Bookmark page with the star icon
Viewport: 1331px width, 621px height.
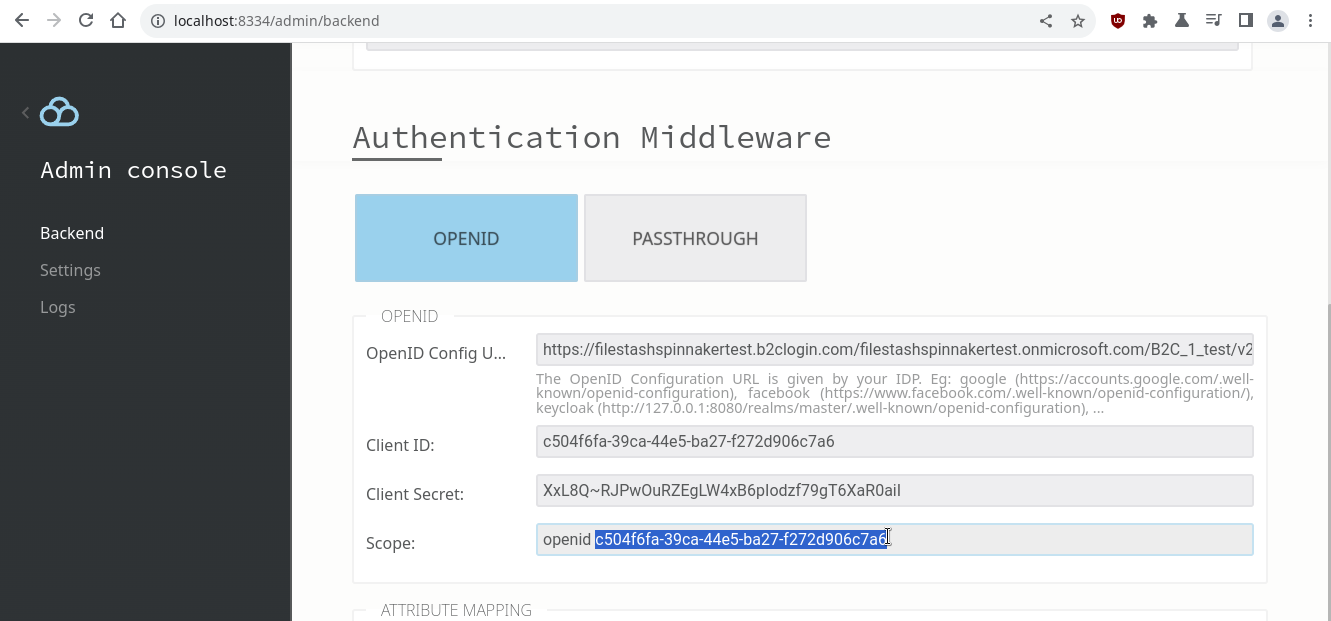tap(1078, 20)
